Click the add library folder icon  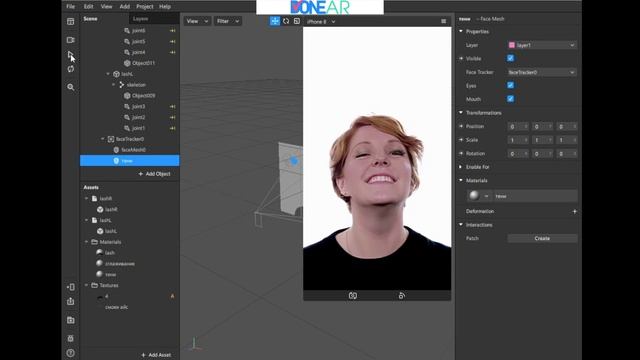[71, 320]
